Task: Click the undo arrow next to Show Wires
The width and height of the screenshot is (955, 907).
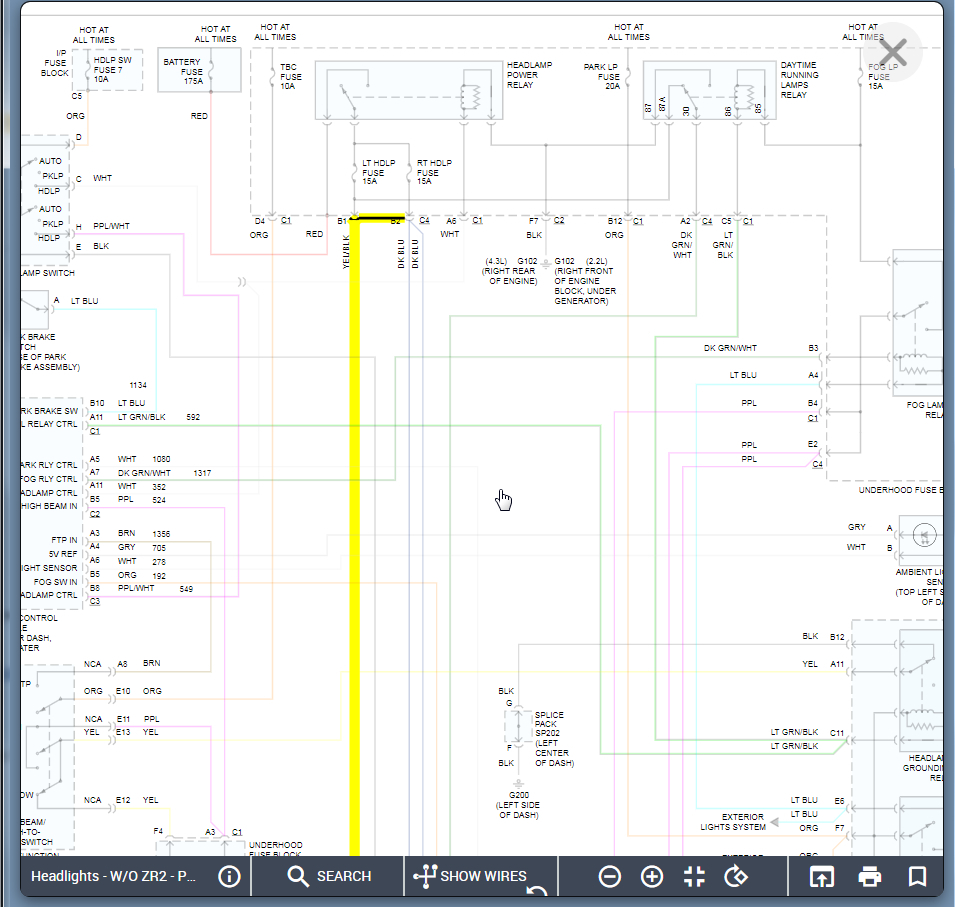Action: (x=537, y=892)
